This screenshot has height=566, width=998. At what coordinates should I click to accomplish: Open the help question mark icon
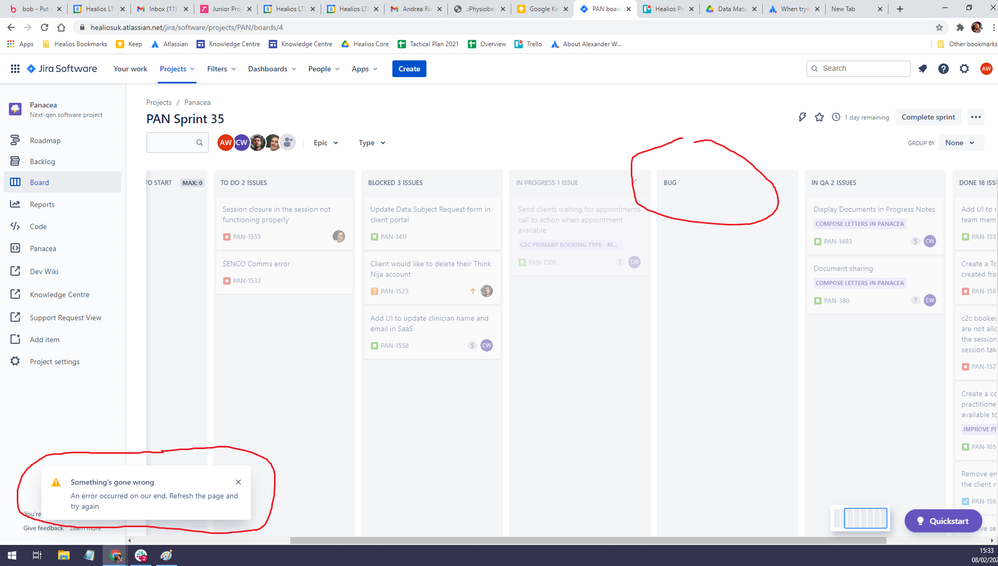coord(943,69)
